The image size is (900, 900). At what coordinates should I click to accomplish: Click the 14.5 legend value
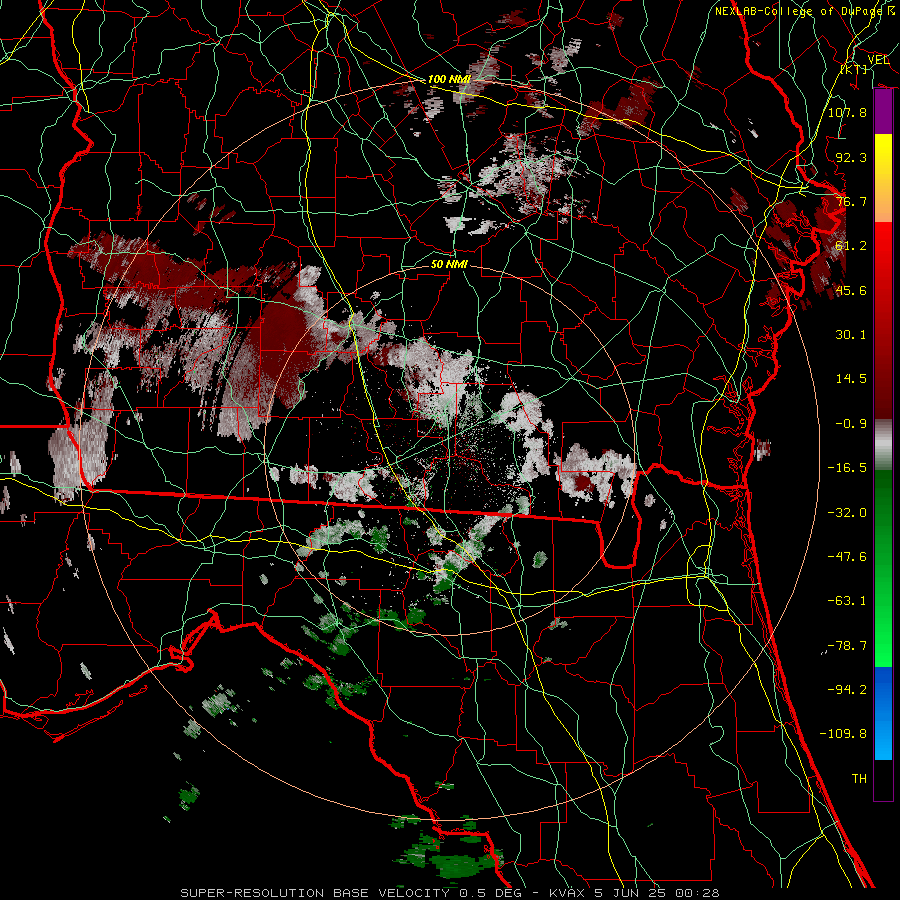click(x=851, y=379)
